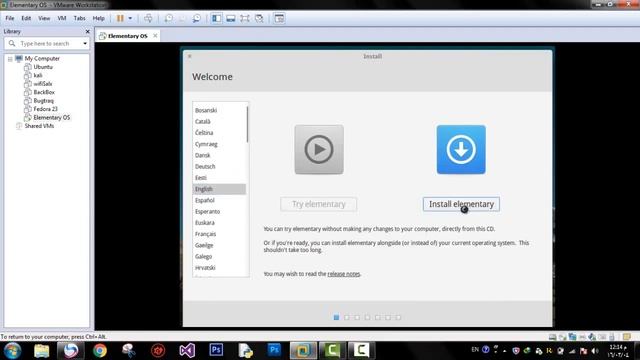Open the Windows Start menu
Viewport: 640px width, 360px height.
12,350
